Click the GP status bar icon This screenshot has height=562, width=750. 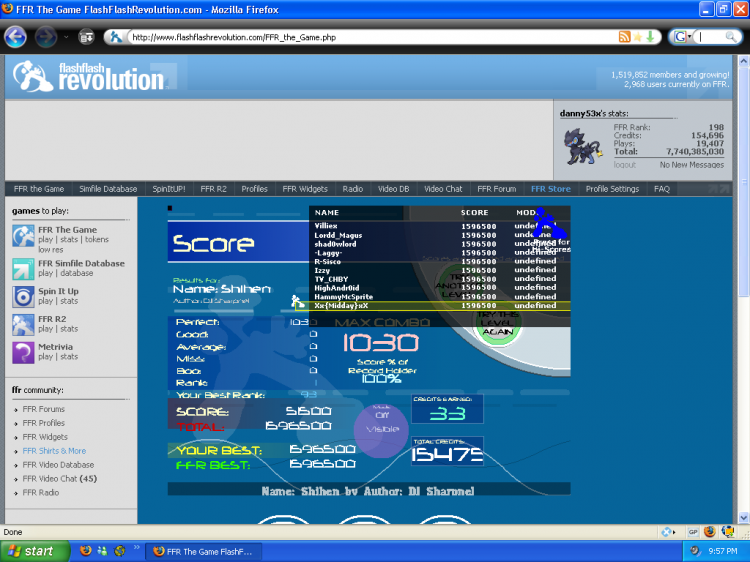click(693, 532)
